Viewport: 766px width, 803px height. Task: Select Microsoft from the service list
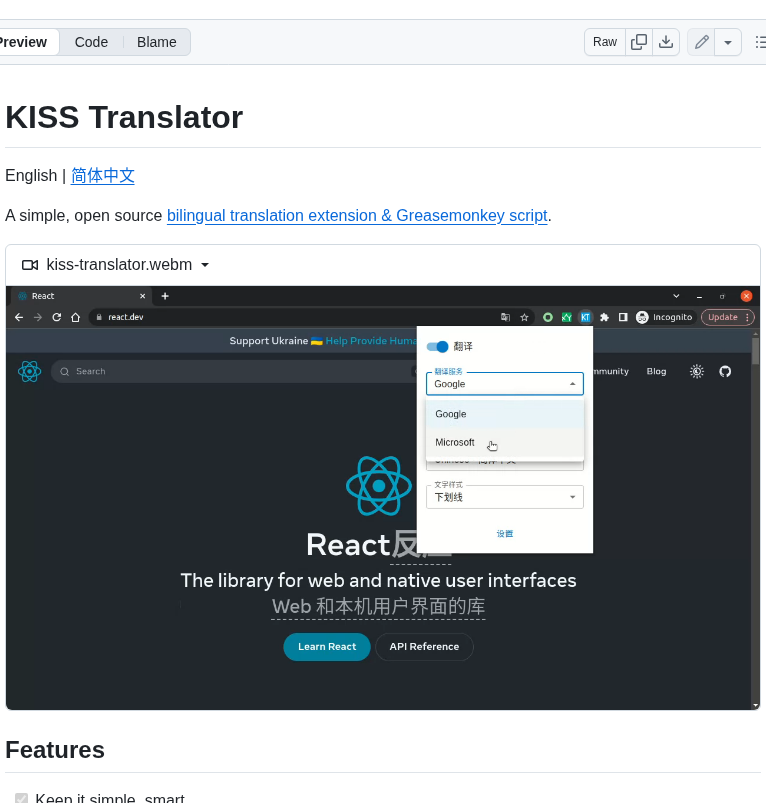point(505,442)
